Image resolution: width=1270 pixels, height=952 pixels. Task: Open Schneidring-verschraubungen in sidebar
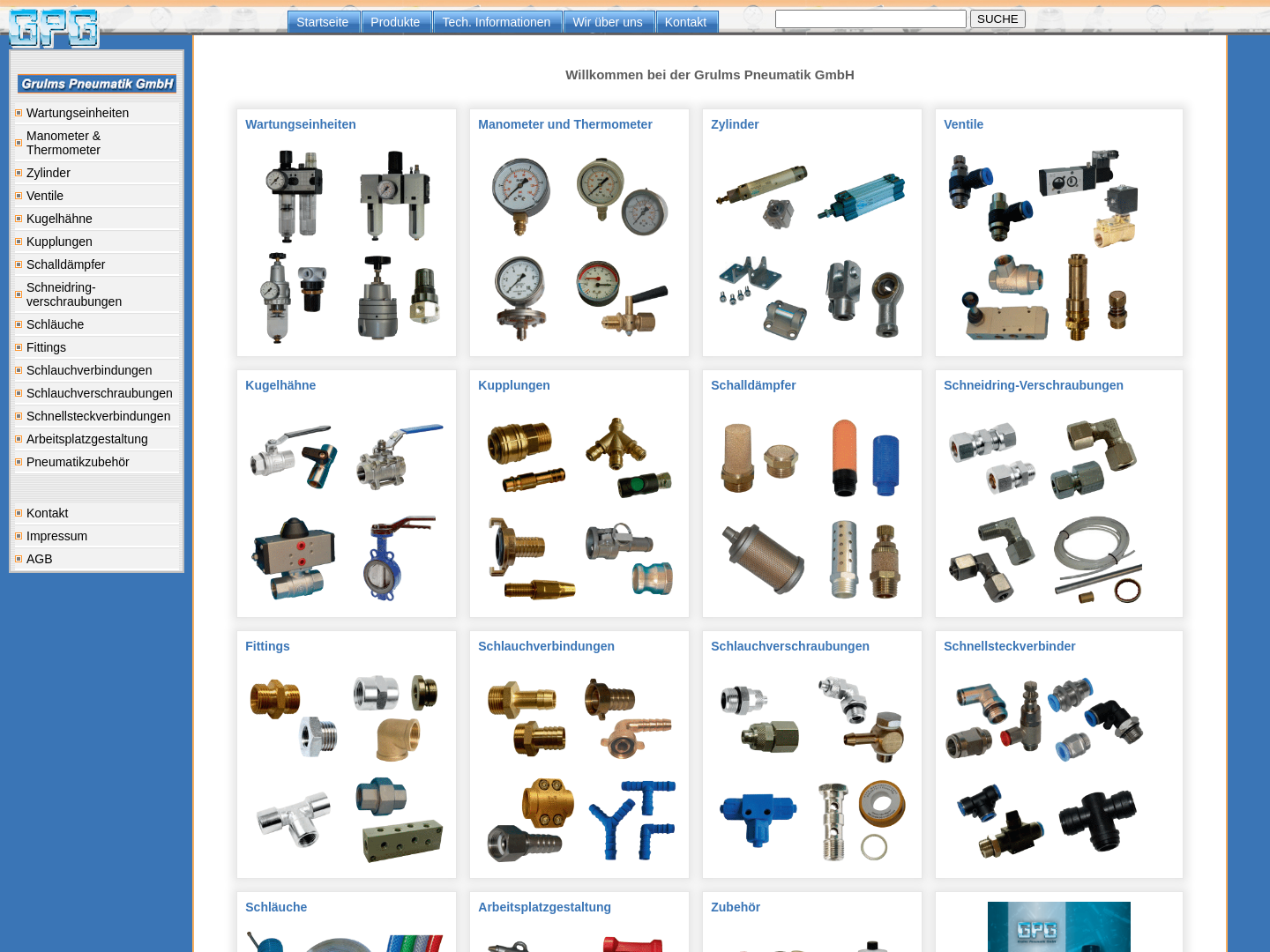[x=97, y=294]
